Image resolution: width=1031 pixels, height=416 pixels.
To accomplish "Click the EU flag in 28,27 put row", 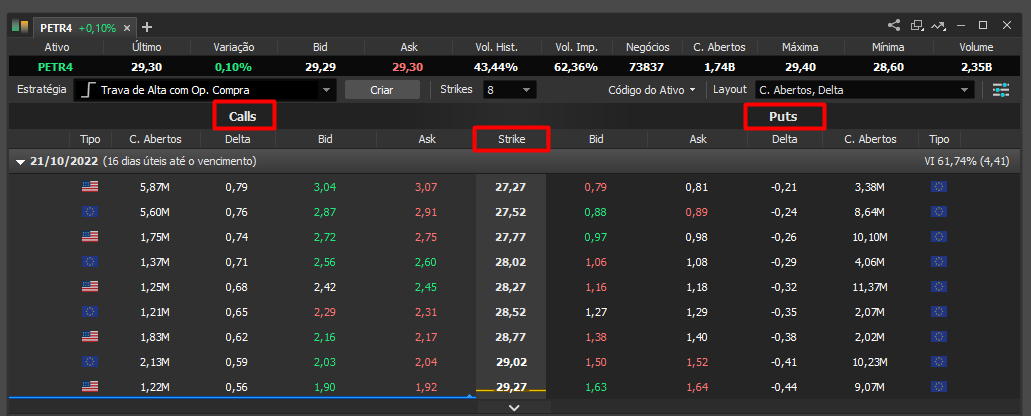I will click(x=938, y=287).
